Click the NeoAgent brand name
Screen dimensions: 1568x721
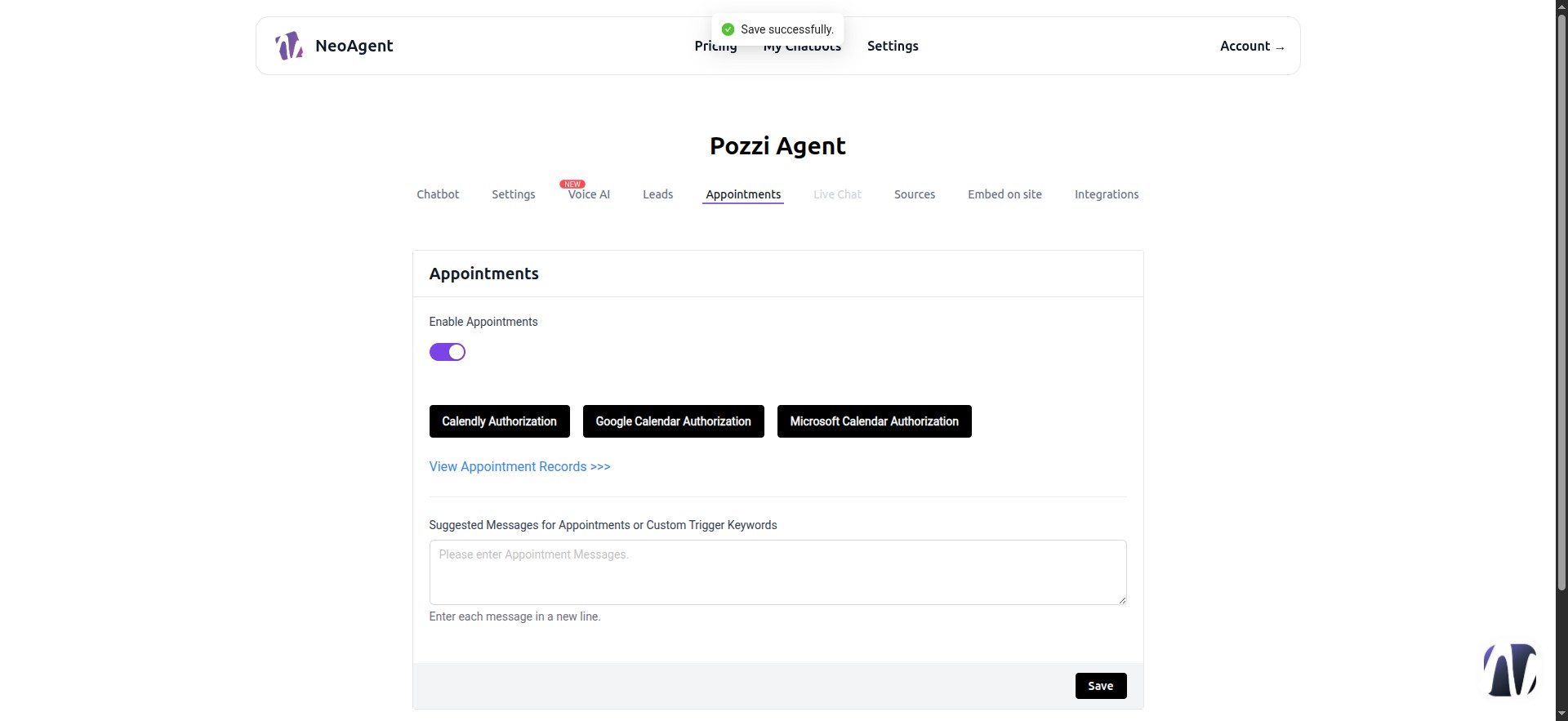pyautogui.click(x=354, y=46)
